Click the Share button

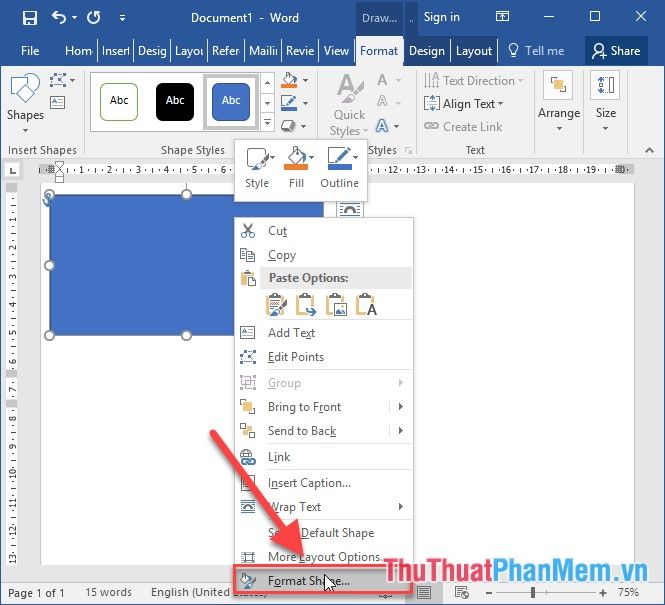(x=616, y=51)
